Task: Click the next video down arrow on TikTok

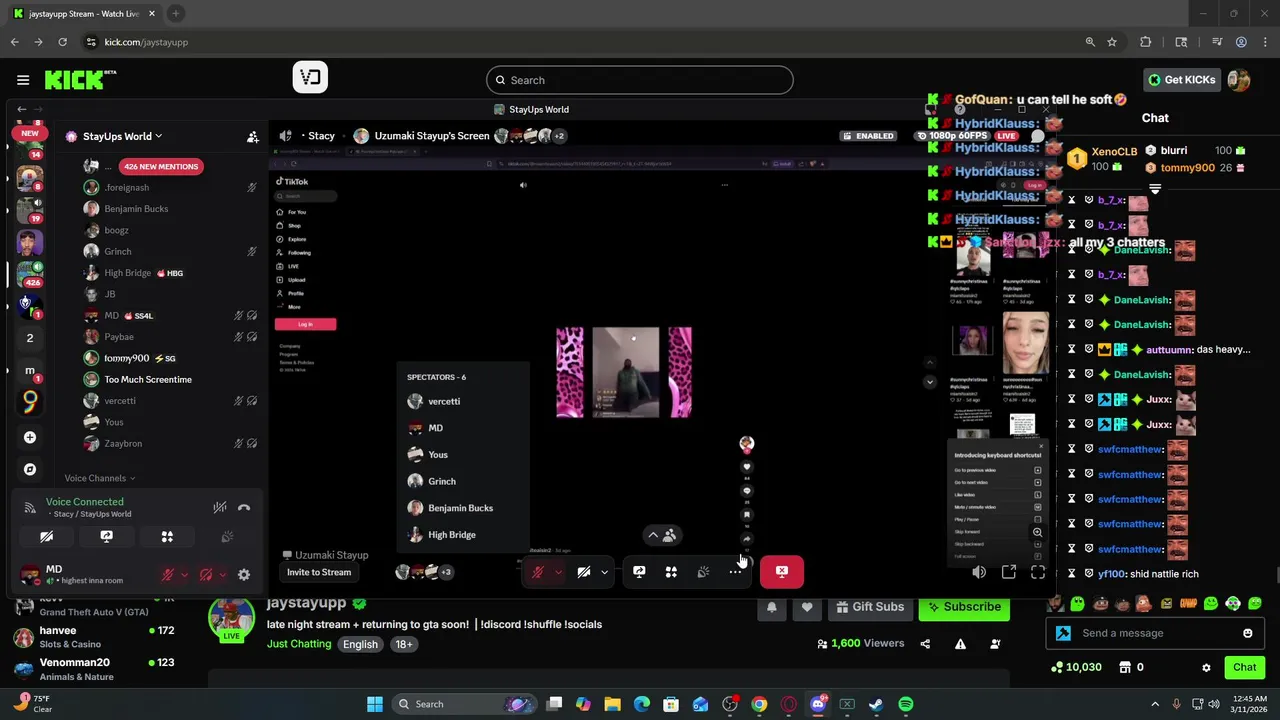Action: [930, 382]
